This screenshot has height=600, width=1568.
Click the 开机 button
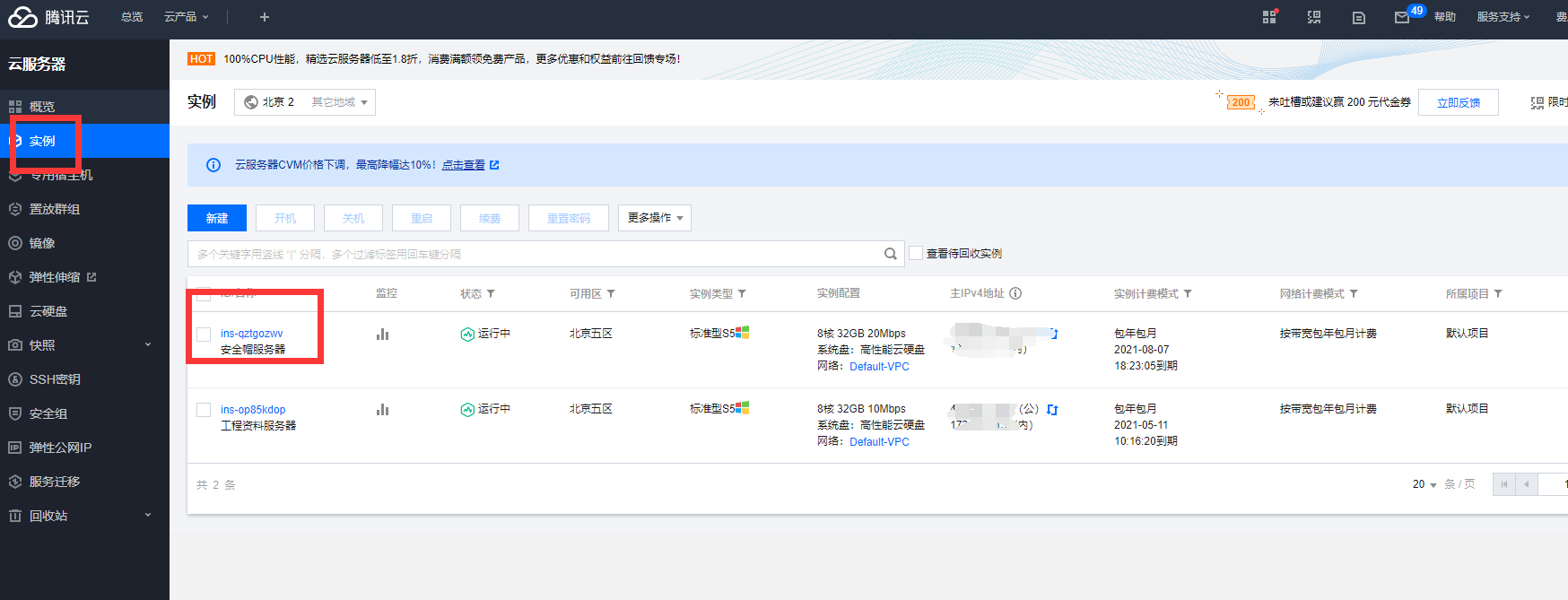coord(285,218)
